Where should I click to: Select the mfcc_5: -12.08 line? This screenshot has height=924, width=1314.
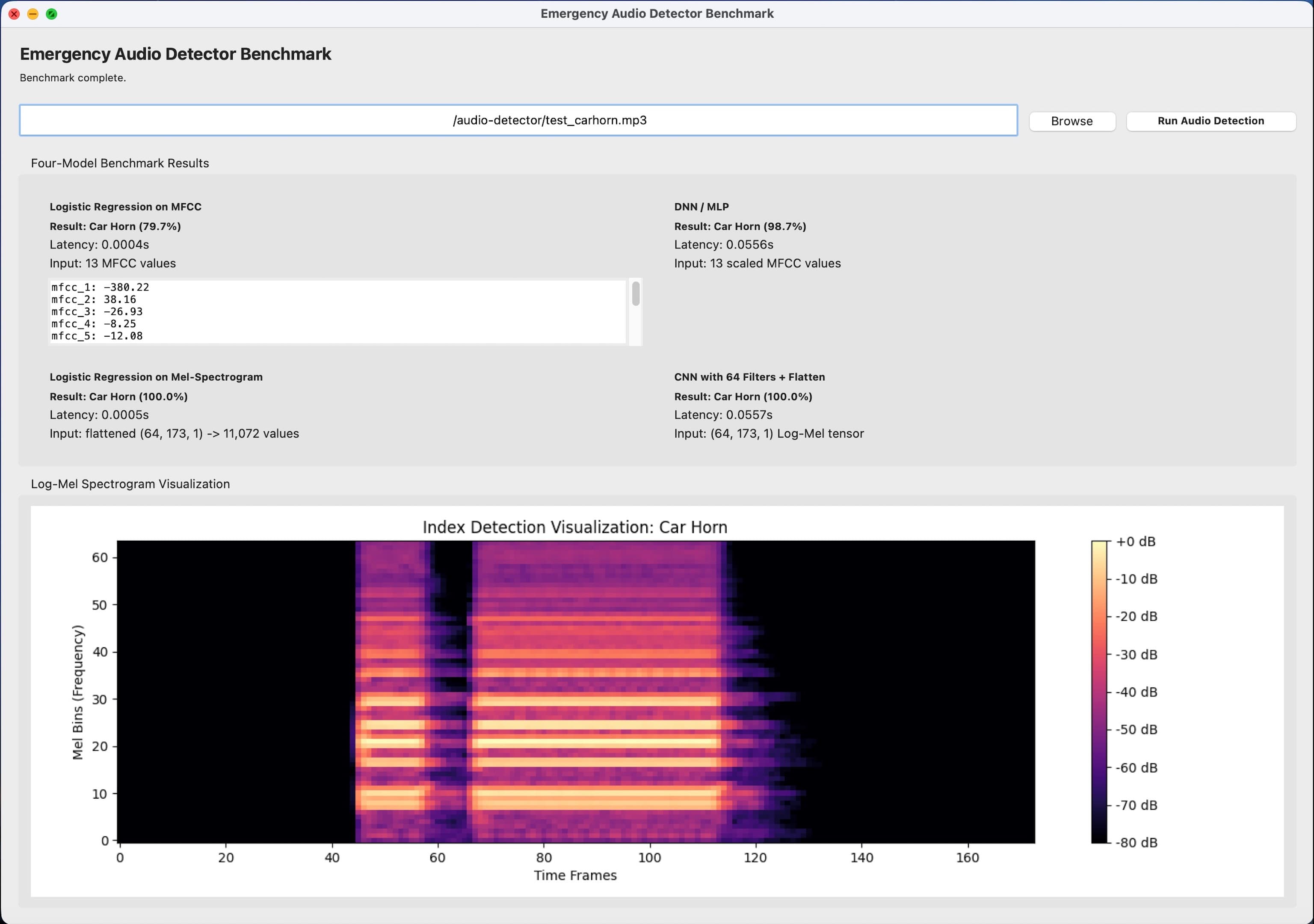point(97,335)
